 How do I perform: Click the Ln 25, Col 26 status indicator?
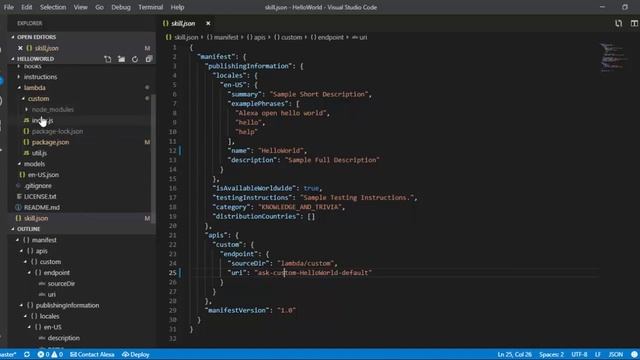[514, 354]
